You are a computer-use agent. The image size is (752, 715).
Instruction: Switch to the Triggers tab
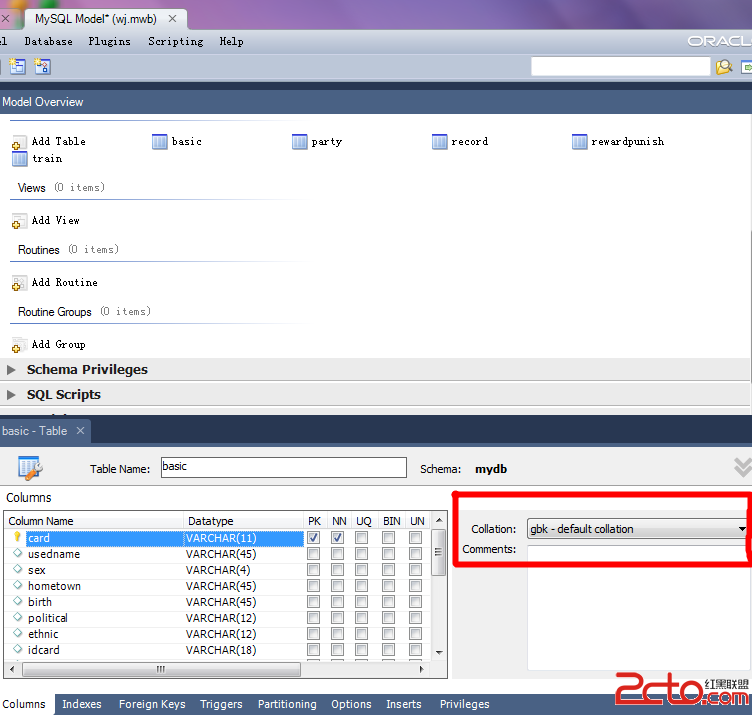pyautogui.click(x=221, y=704)
